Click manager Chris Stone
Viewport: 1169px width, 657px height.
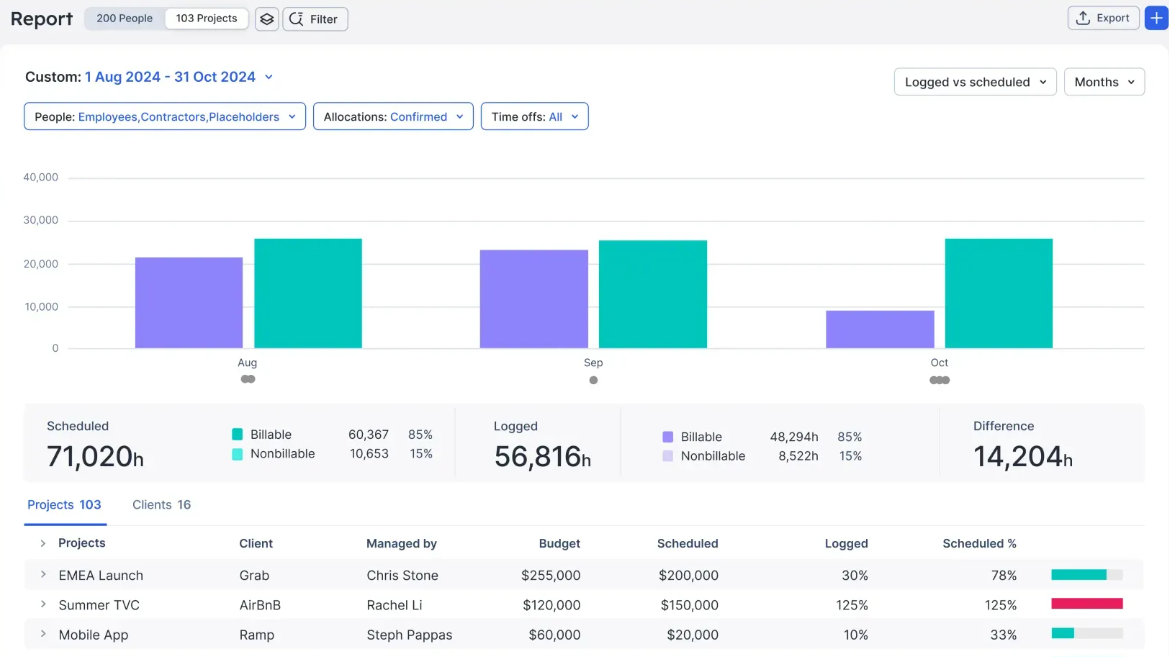[x=402, y=575]
